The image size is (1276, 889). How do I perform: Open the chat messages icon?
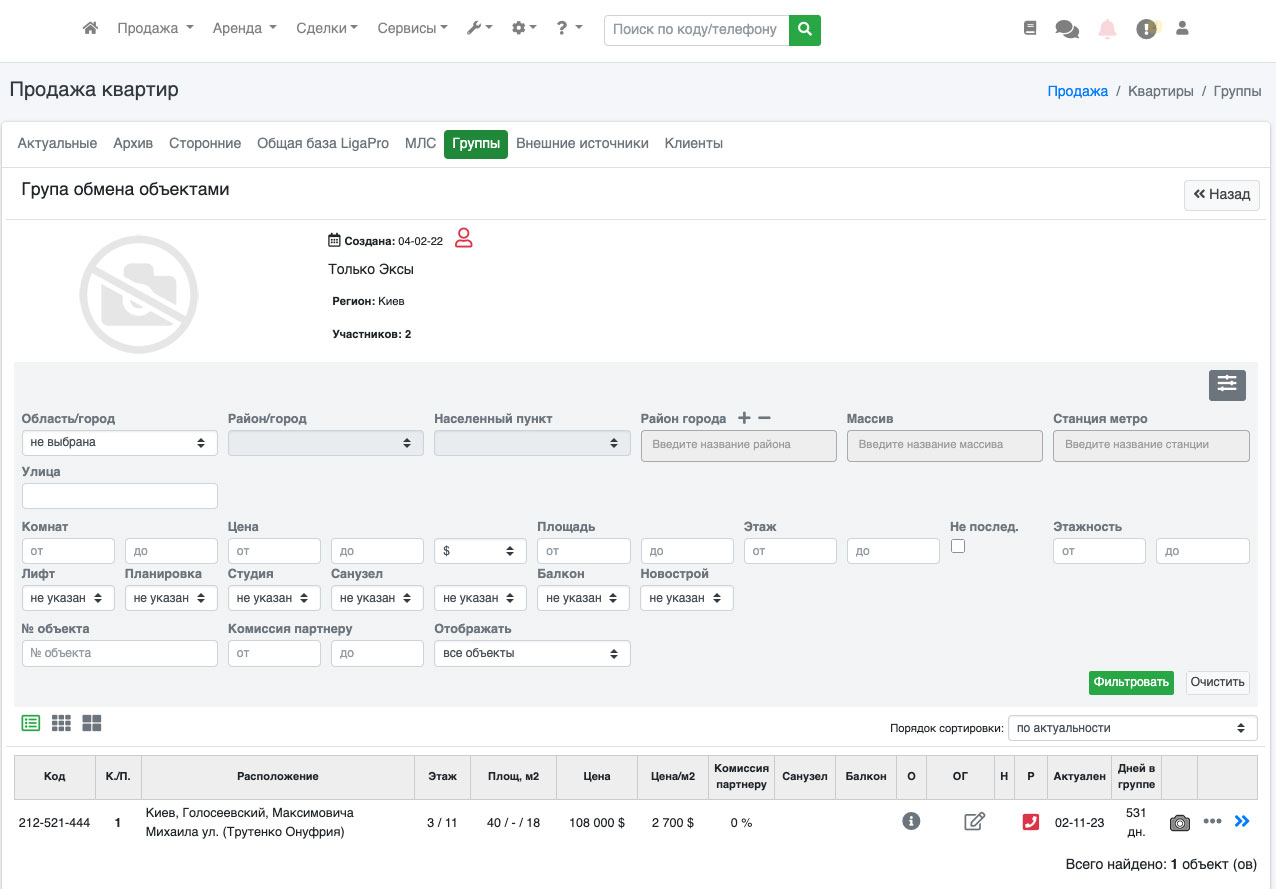pos(1067,30)
